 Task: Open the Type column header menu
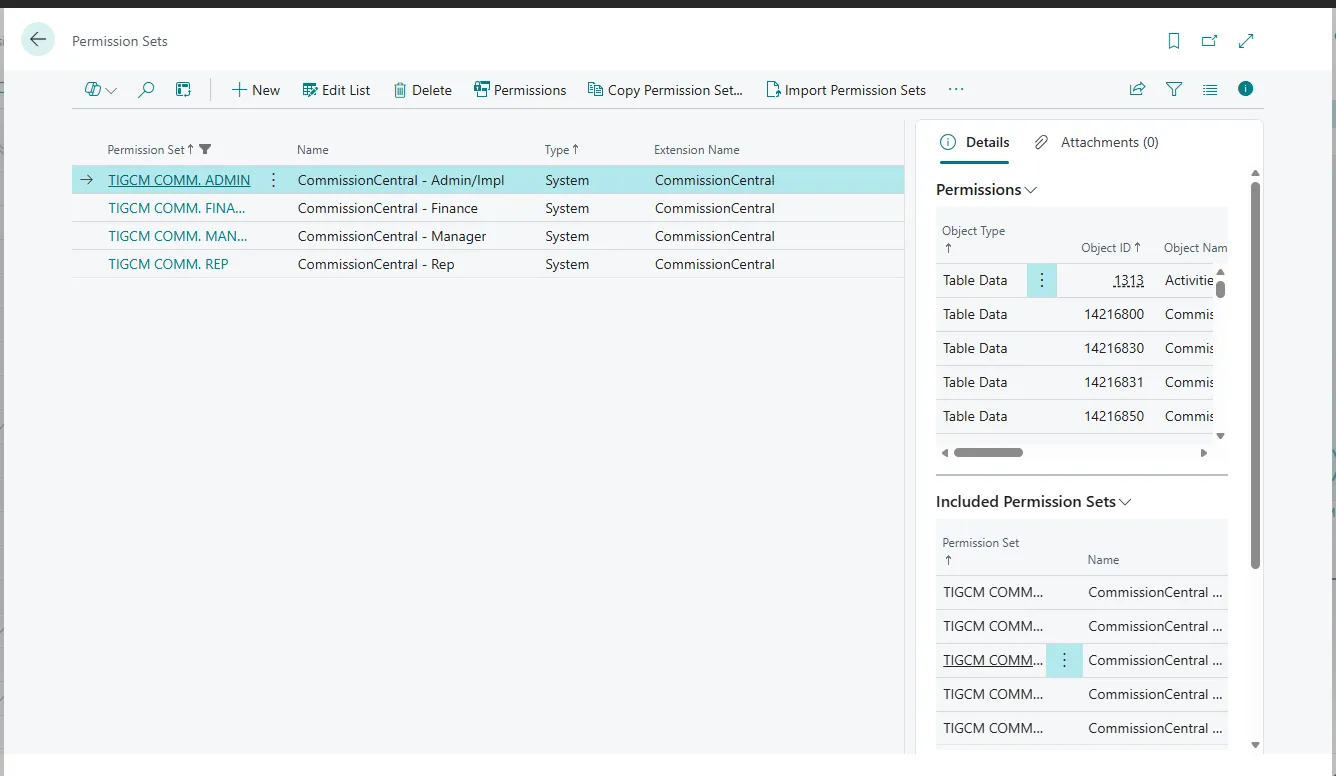point(562,150)
